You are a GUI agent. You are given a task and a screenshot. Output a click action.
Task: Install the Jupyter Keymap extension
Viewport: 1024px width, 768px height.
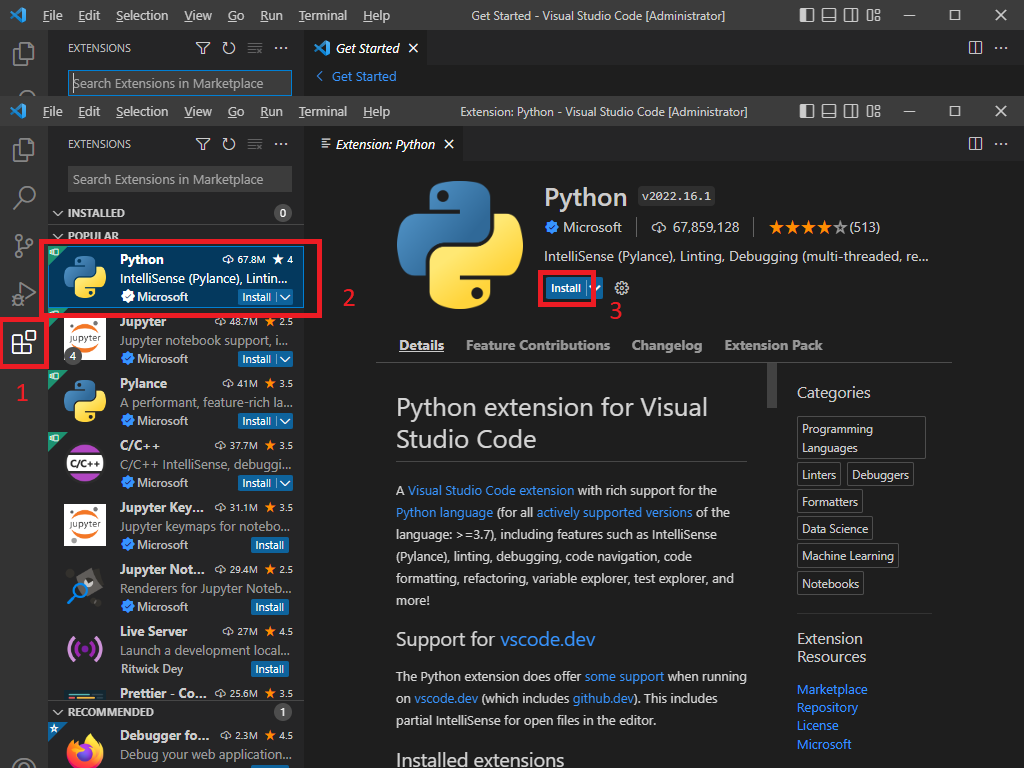[270, 545]
